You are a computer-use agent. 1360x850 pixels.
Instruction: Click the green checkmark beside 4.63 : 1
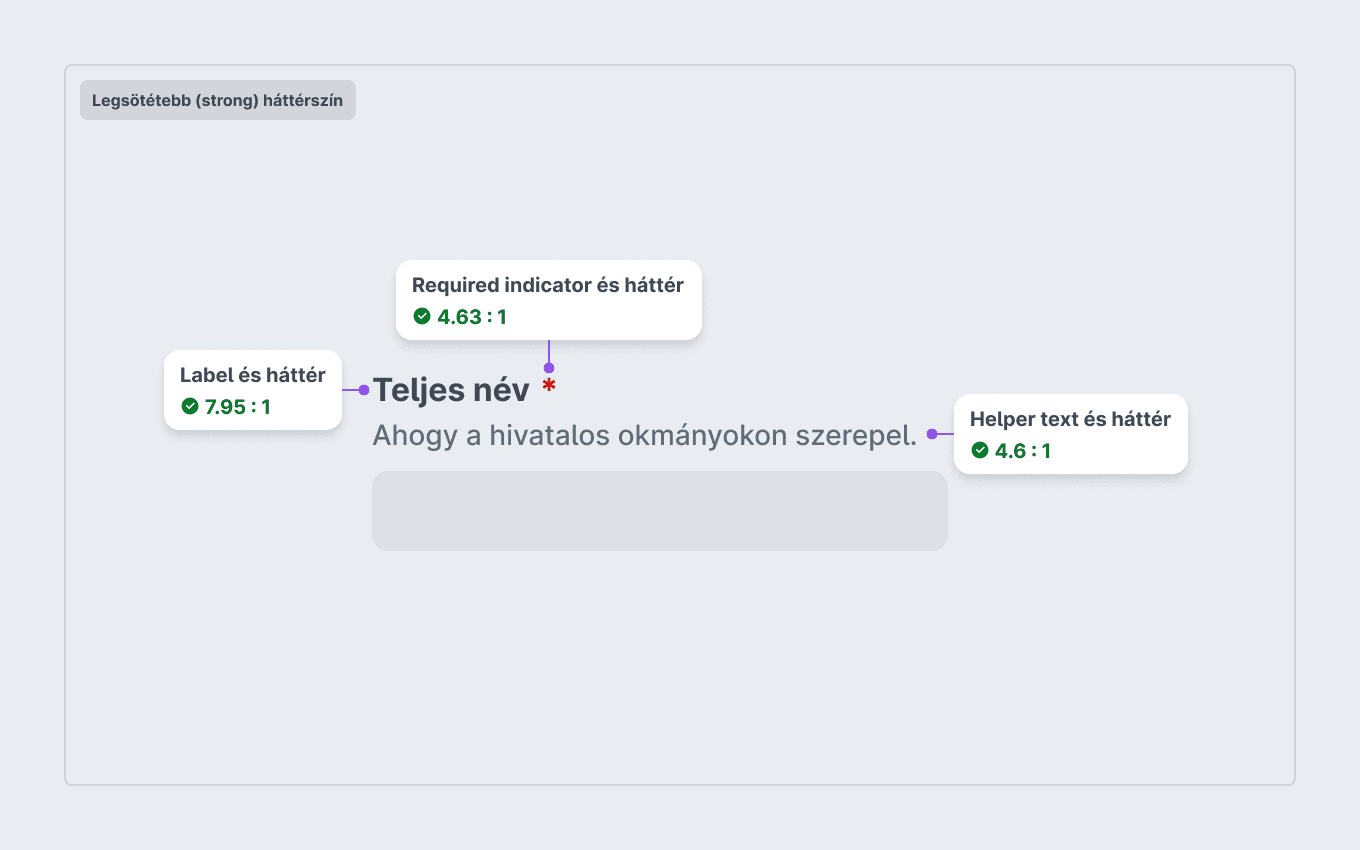click(x=422, y=316)
